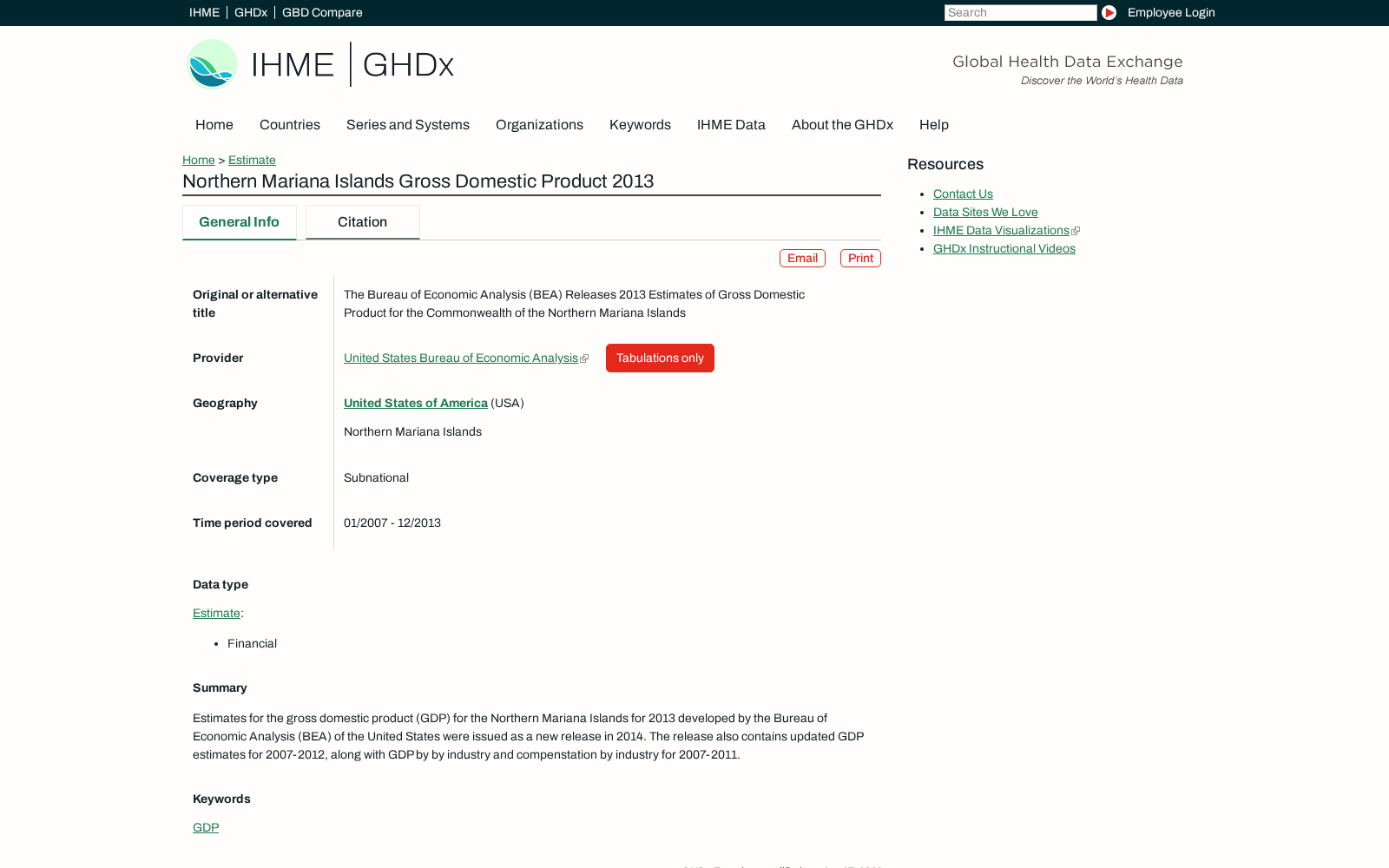This screenshot has height=868, width=1389.
Task: Click the Print button
Action: click(x=860, y=258)
